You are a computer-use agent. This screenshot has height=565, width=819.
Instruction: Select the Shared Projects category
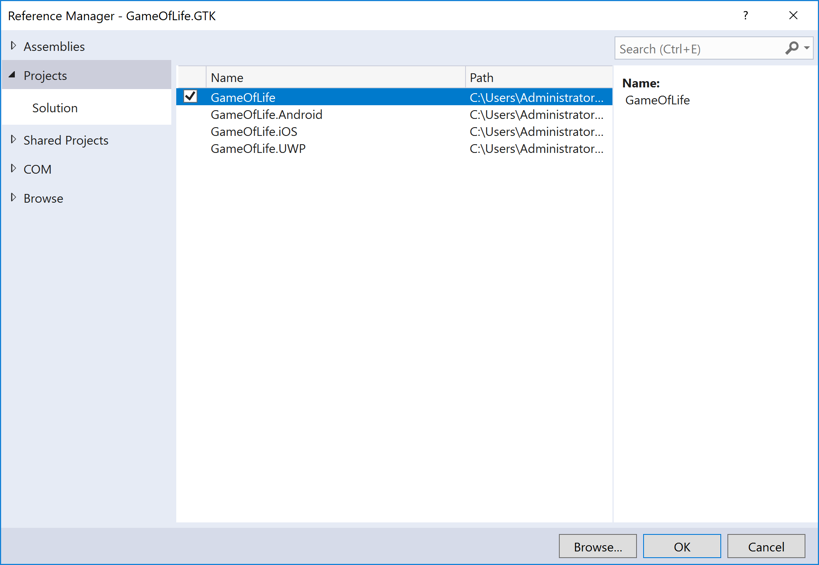(x=66, y=140)
